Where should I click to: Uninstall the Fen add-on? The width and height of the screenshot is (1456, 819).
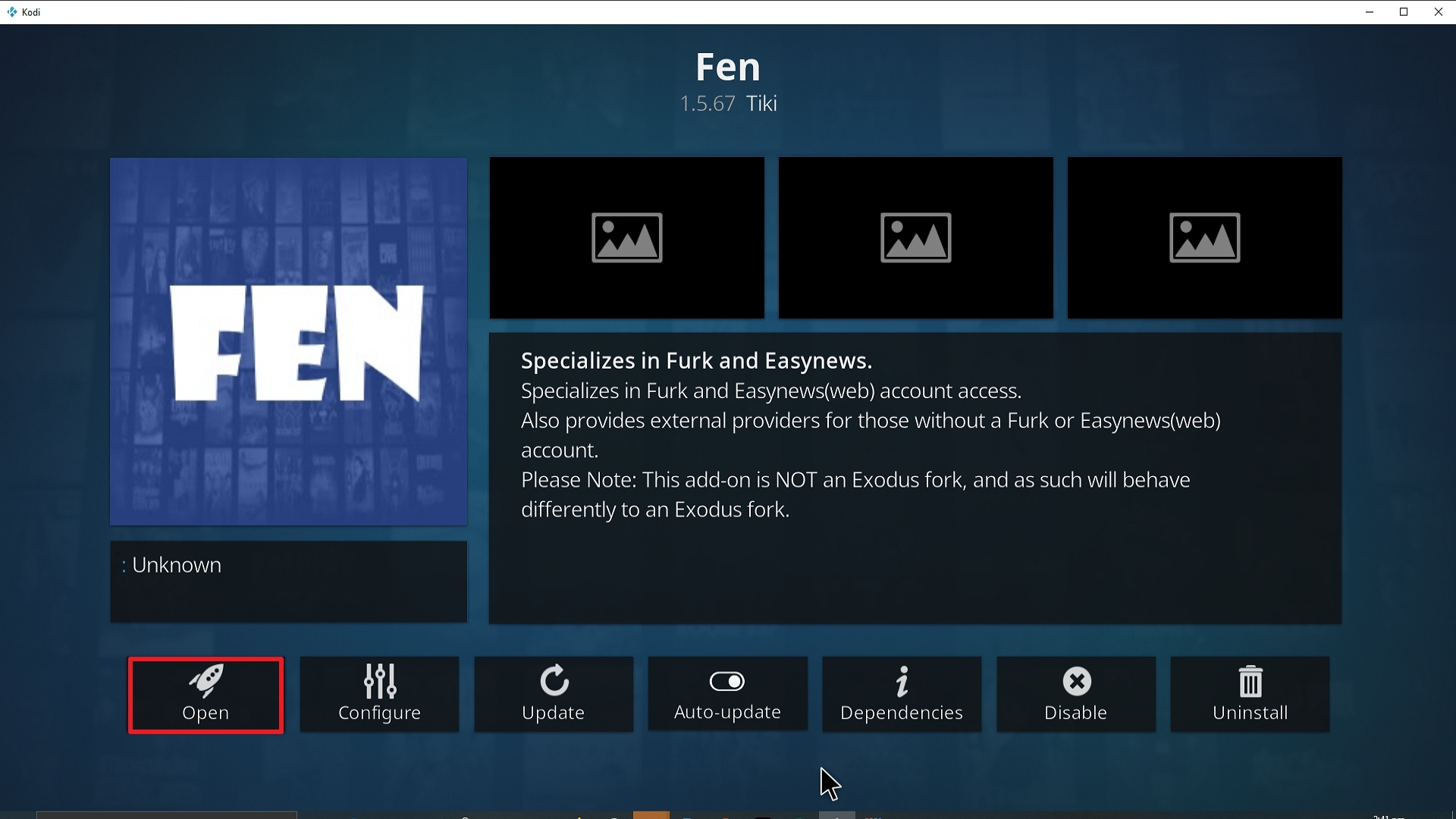(1250, 695)
